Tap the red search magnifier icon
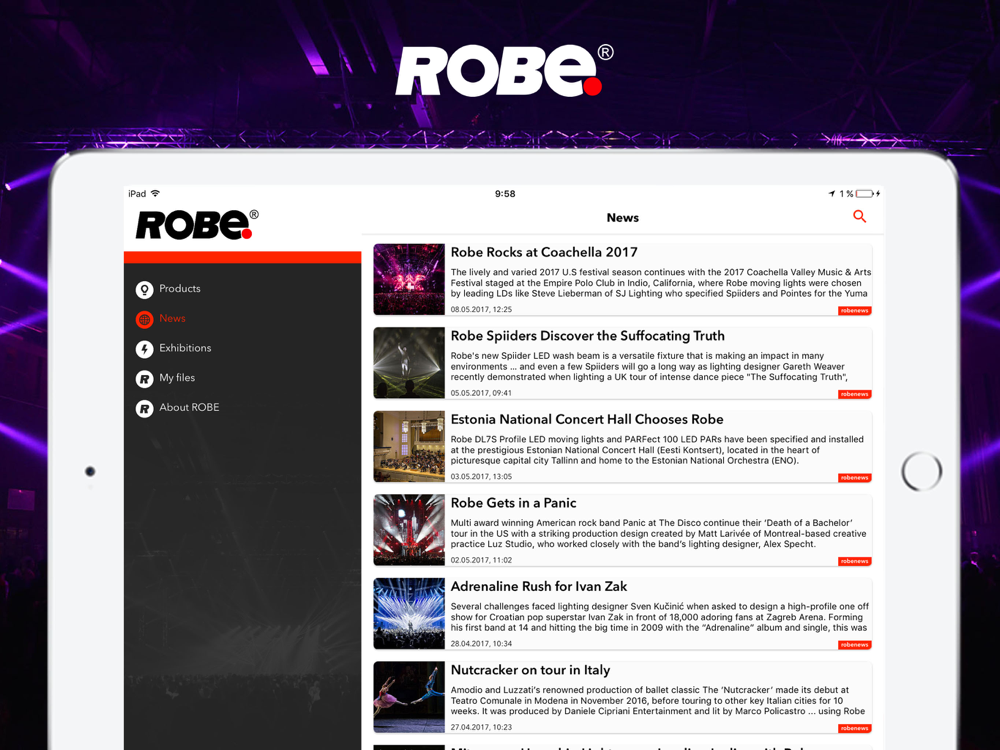 [860, 217]
